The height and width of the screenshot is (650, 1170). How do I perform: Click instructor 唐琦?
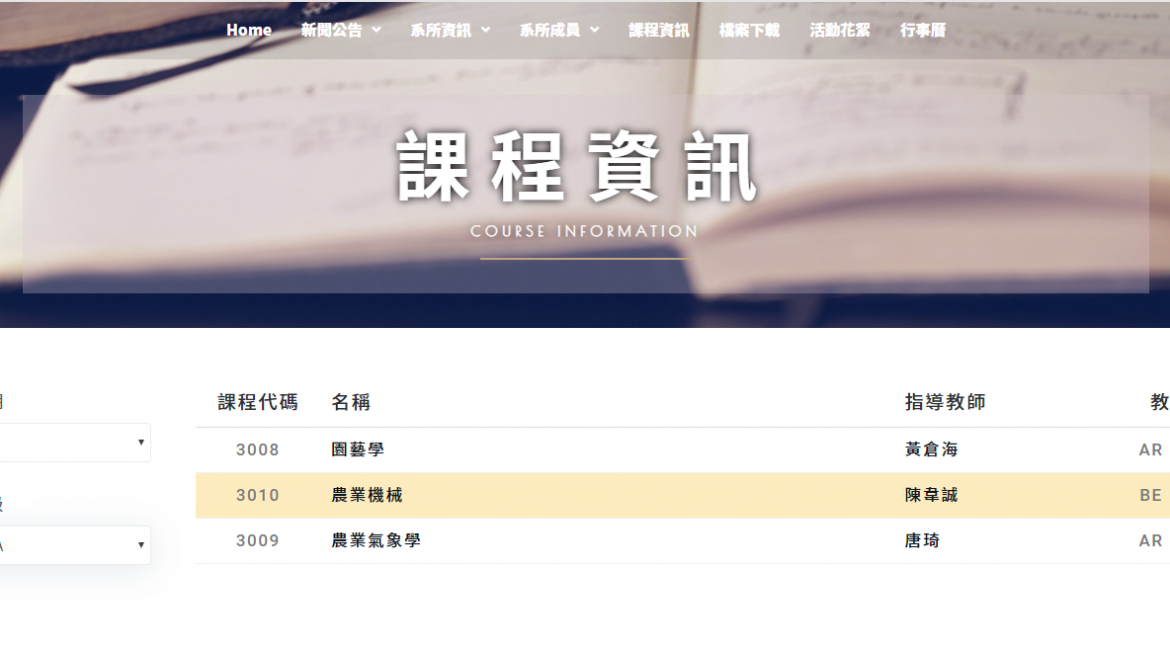pyautogui.click(x=922, y=541)
